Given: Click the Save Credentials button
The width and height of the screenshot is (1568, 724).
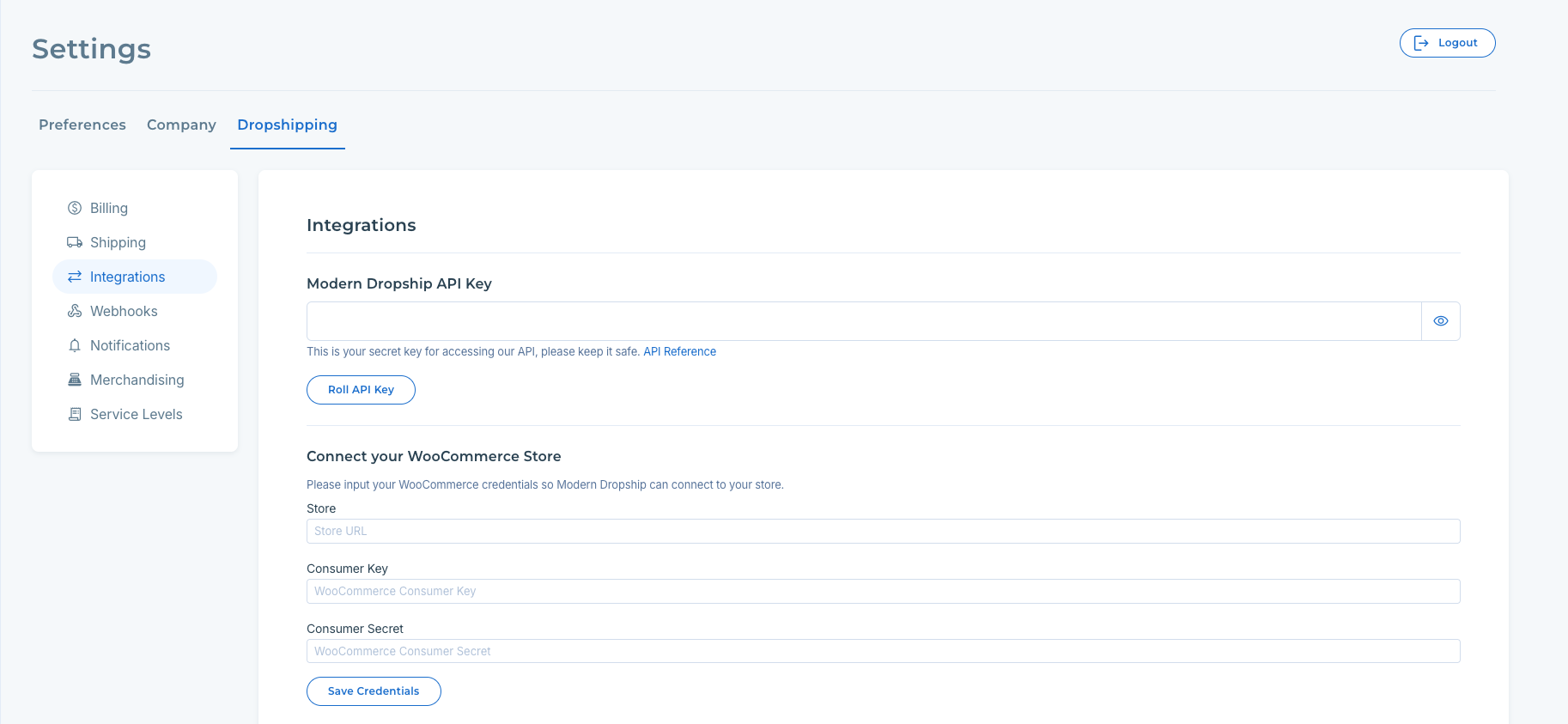Looking at the screenshot, I should (374, 691).
